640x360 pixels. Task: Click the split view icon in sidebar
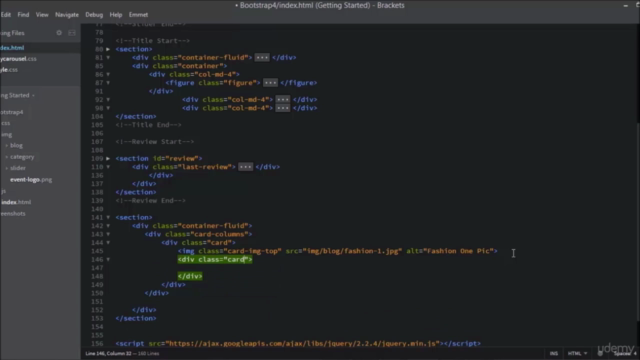72,33
